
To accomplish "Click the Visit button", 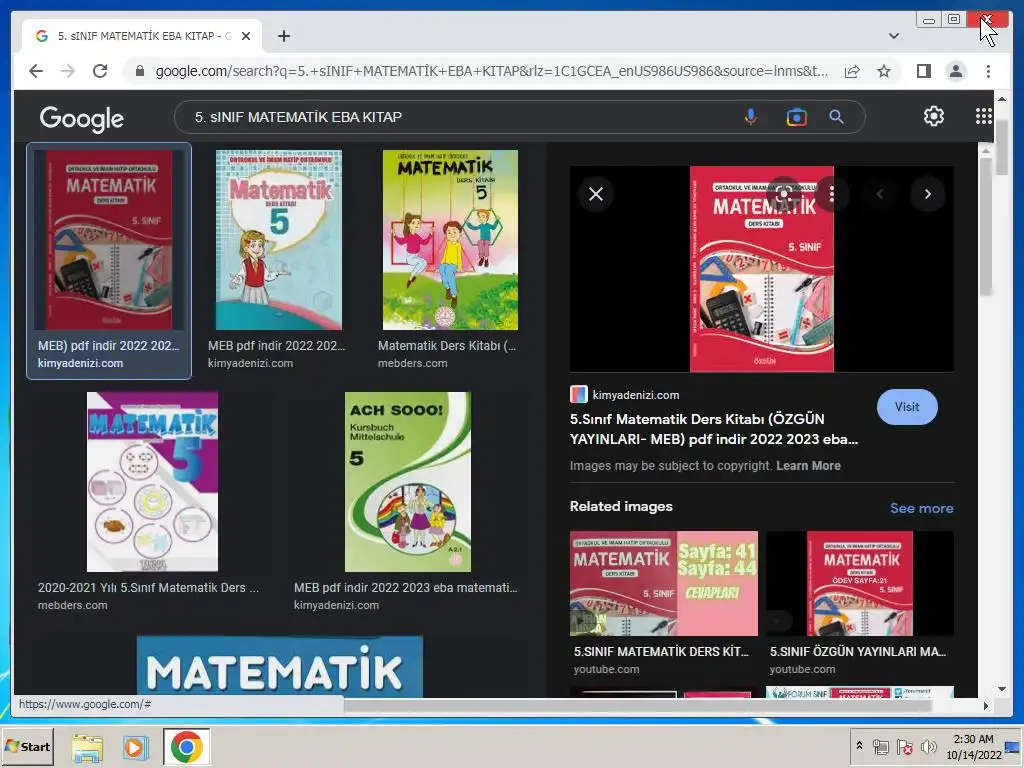I will click(x=906, y=407).
